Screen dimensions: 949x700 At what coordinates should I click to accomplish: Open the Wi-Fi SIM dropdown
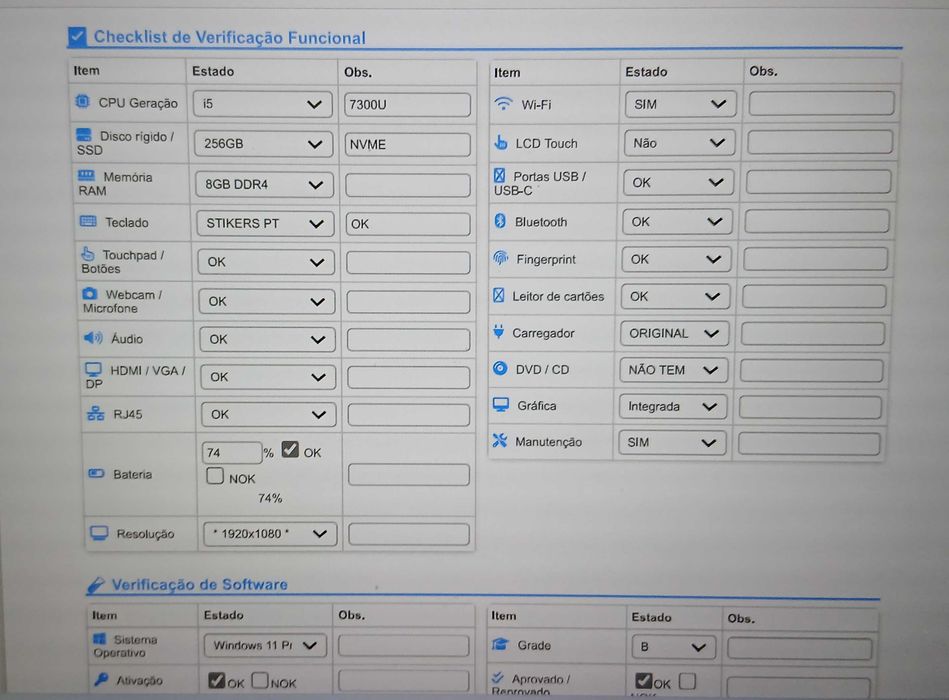tap(680, 104)
